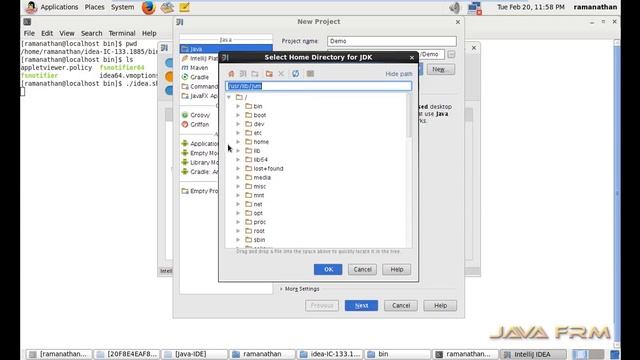Select the proc folder in the tree
The height and width of the screenshot is (360, 640).
[x=260, y=222]
